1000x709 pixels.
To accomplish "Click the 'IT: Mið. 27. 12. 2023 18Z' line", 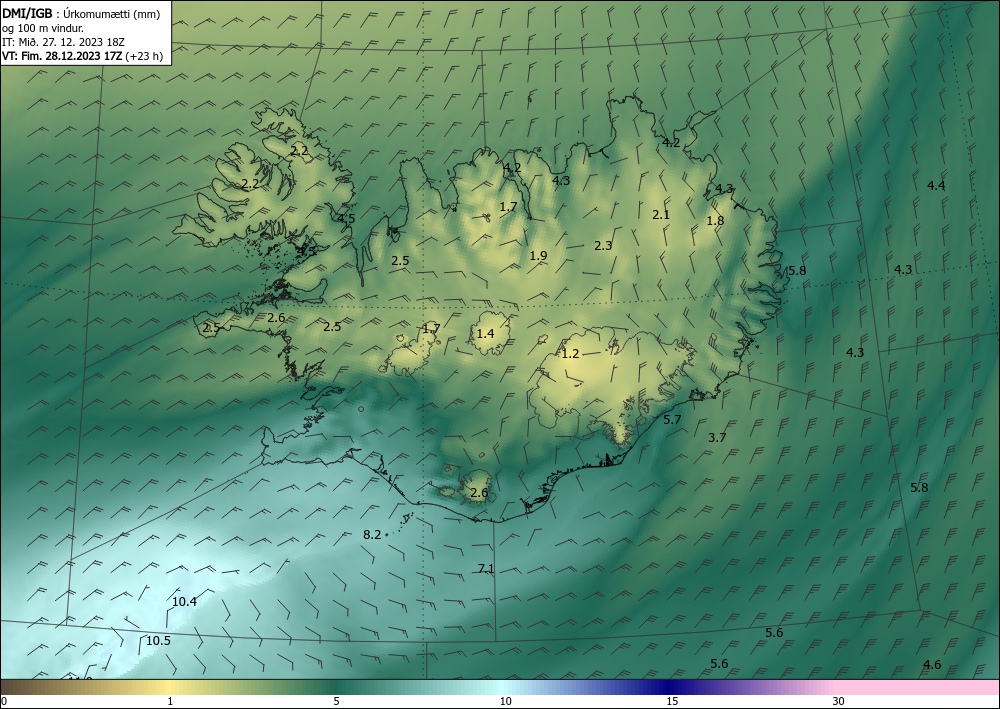I will tap(63, 42).
